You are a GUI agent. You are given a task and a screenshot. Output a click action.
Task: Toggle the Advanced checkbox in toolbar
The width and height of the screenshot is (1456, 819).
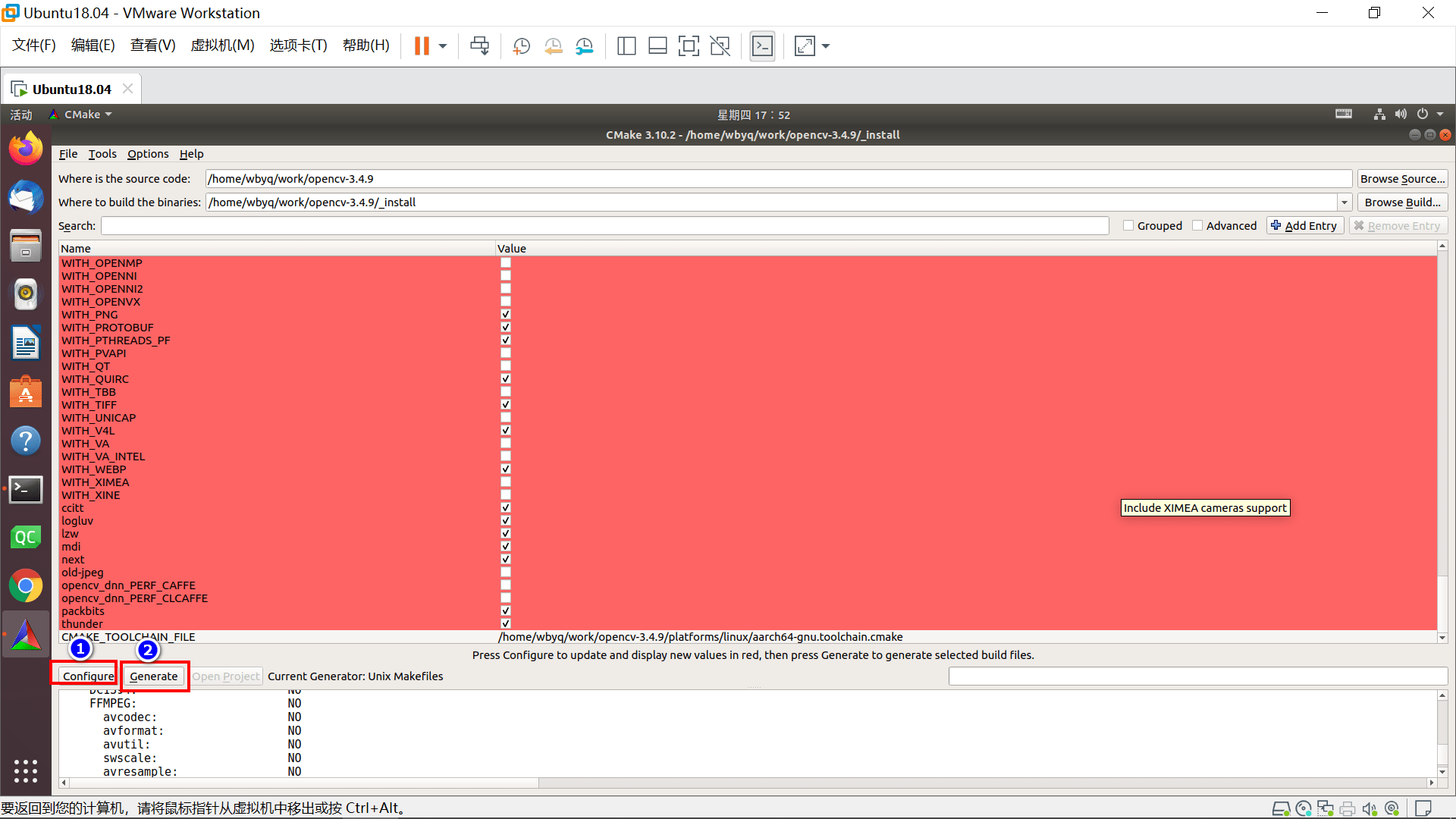pos(1197,225)
